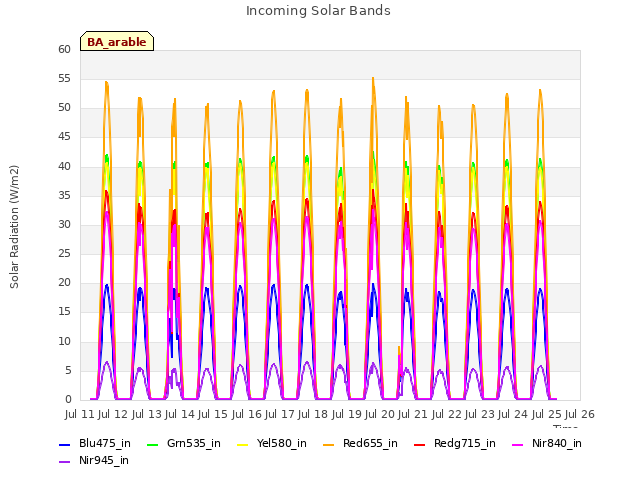Click the 10 y-axis tick label

[x=64, y=341]
